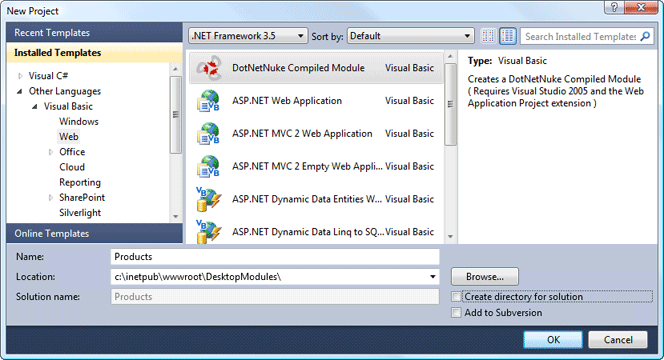664x360 pixels.
Task: Click the Visual C# tree label
Action: 48,76
